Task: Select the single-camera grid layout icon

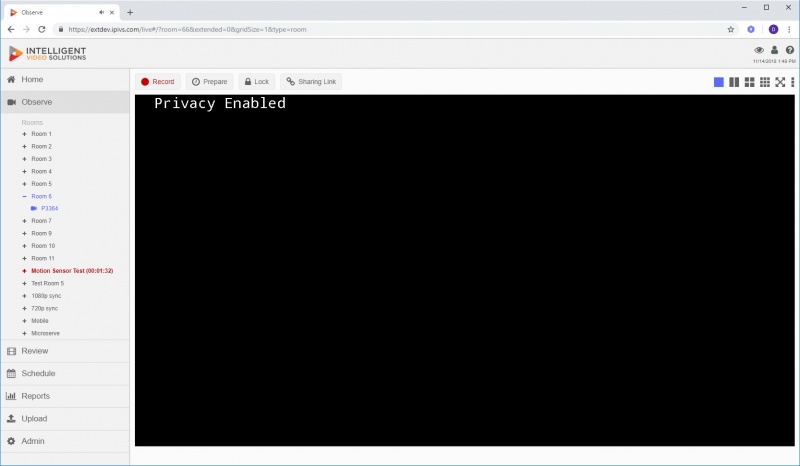Action: [x=718, y=82]
